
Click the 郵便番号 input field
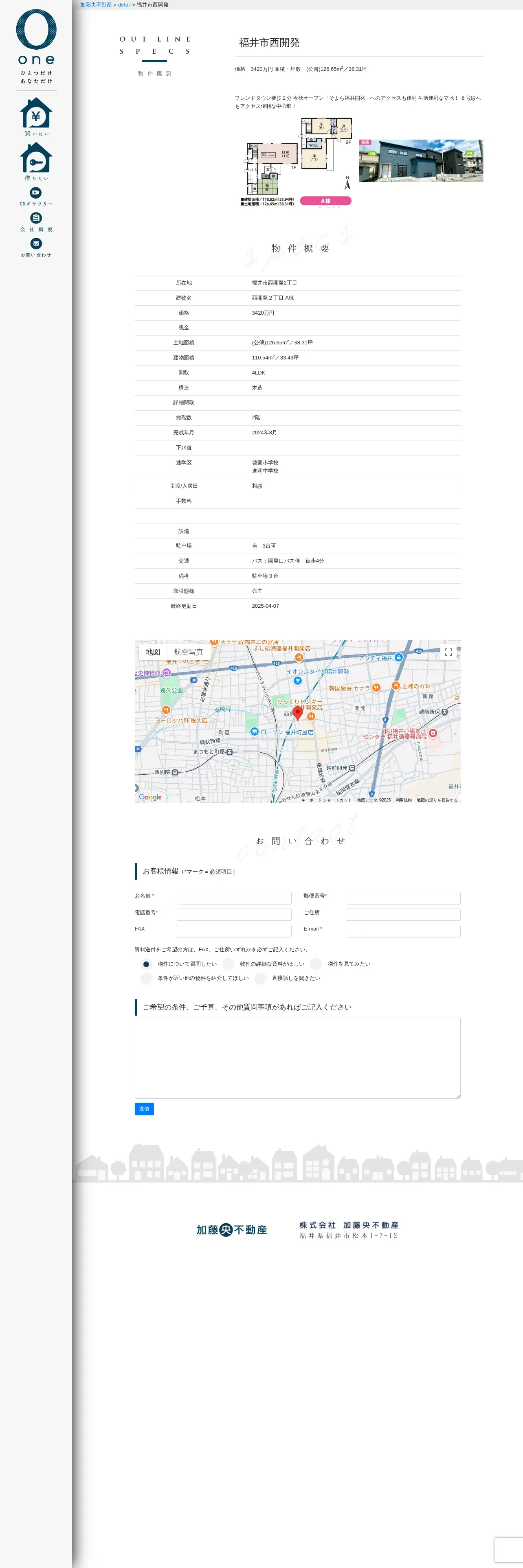click(x=403, y=898)
